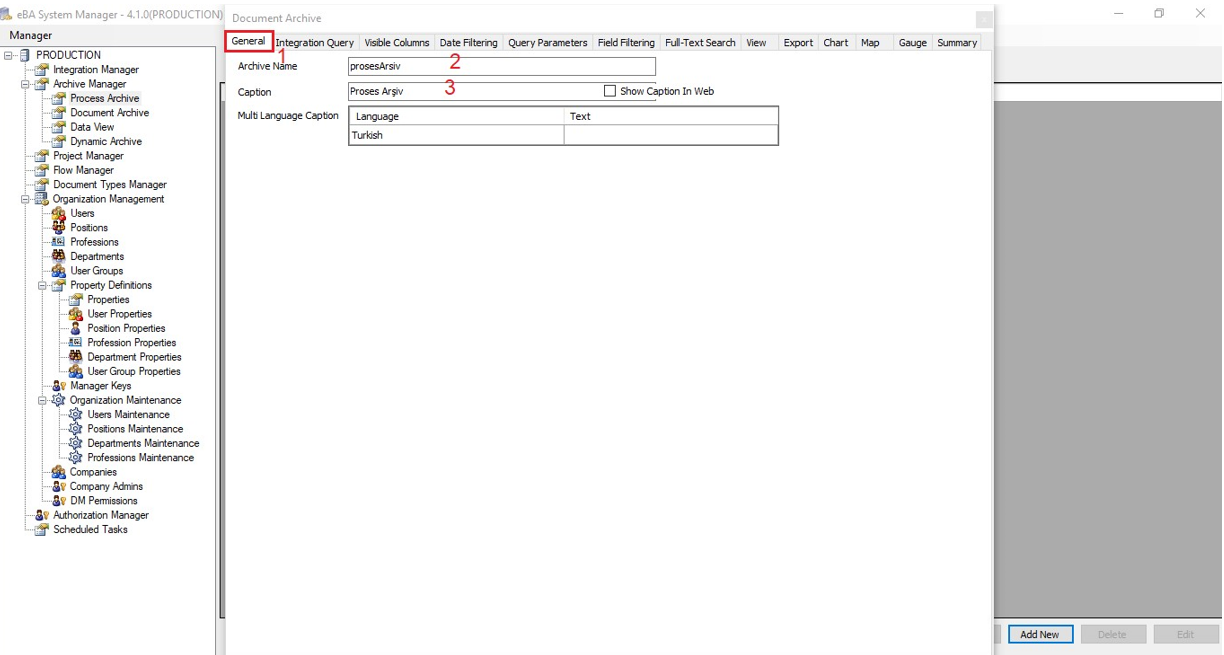
Task: Open the Chart tab
Action: 836,43
